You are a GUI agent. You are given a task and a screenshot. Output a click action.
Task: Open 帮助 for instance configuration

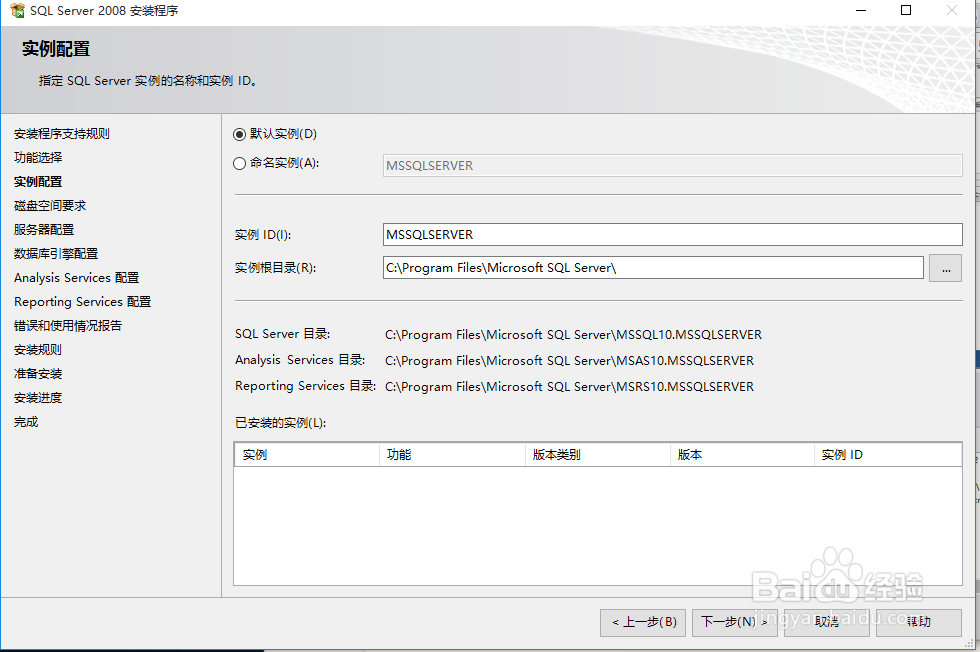click(x=917, y=622)
